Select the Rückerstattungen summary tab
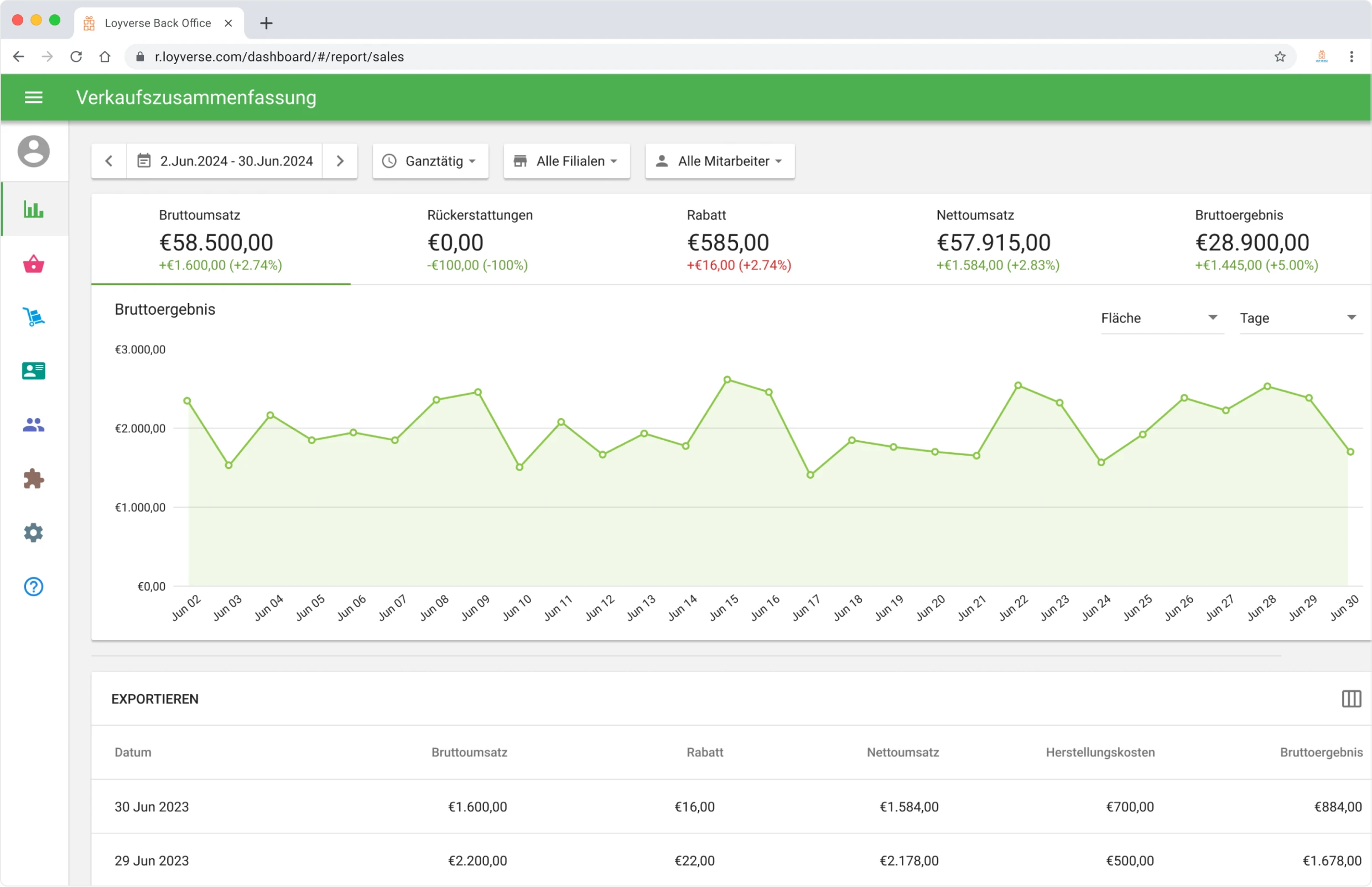 pos(479,239)
